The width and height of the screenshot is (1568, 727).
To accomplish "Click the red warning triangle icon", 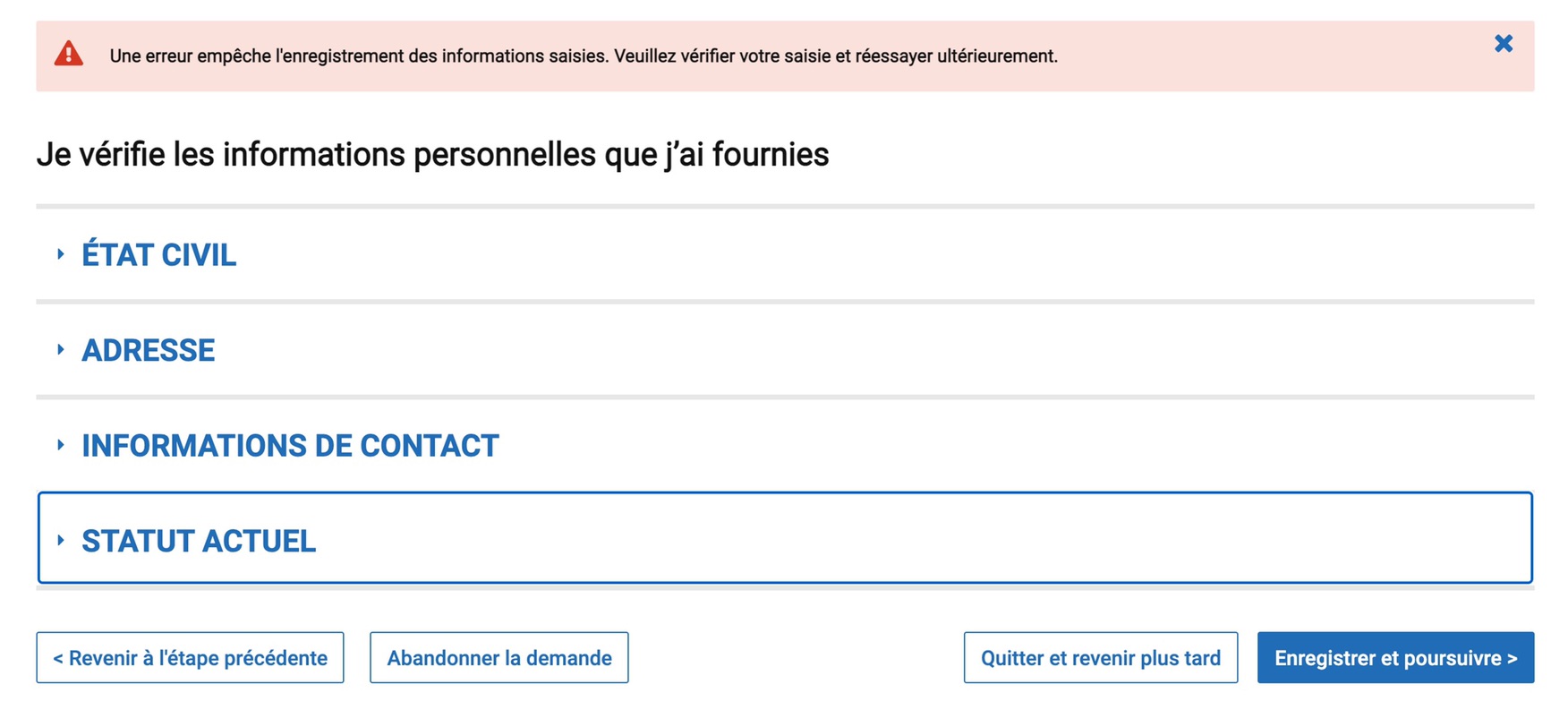I will pyautogui.click(x=69, y=54).
